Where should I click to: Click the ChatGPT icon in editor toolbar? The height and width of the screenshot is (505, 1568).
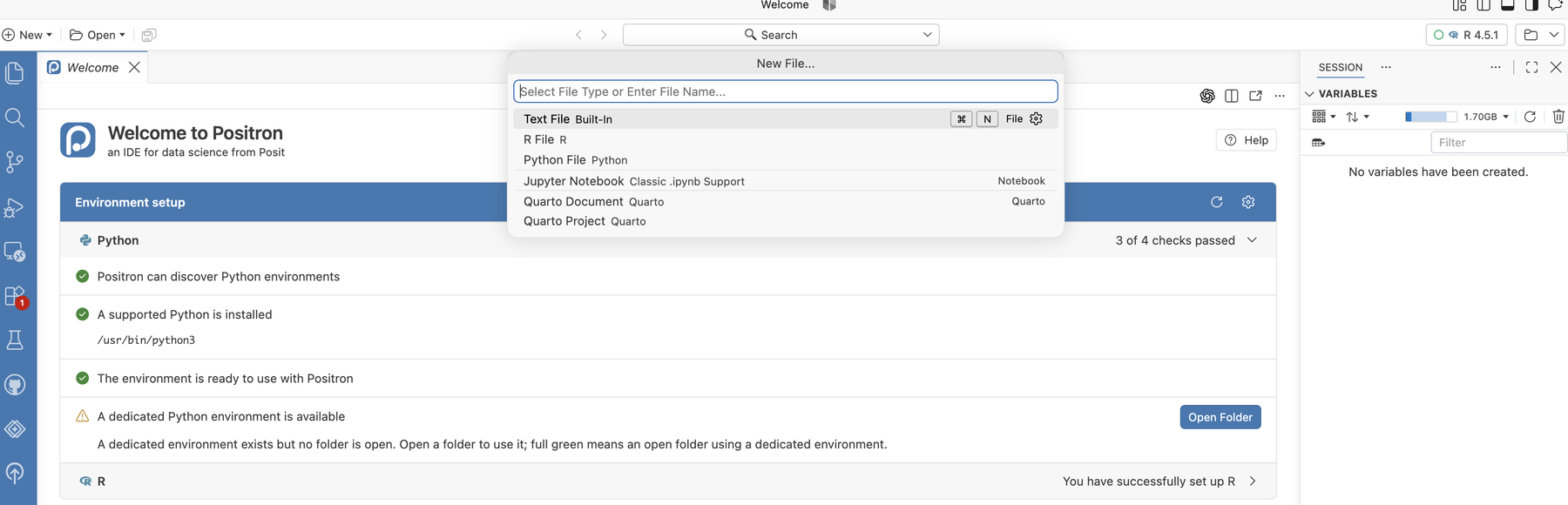[1207, 96]
